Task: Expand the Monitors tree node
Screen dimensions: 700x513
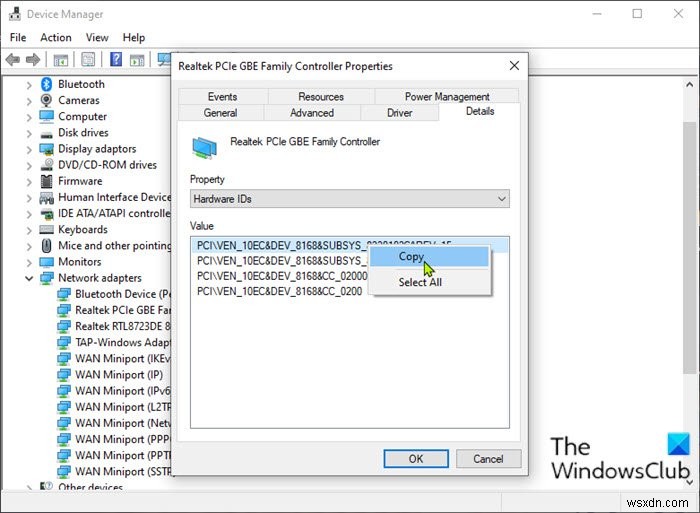Action: (29, 262)
